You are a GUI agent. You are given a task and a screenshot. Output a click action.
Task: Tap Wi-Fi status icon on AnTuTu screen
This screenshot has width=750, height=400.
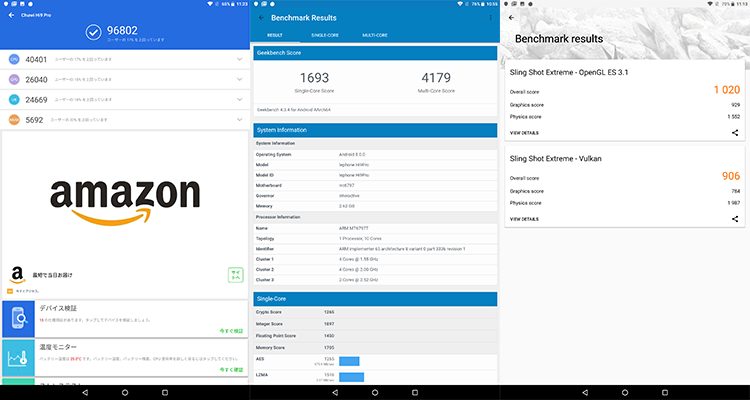[210, 4]
